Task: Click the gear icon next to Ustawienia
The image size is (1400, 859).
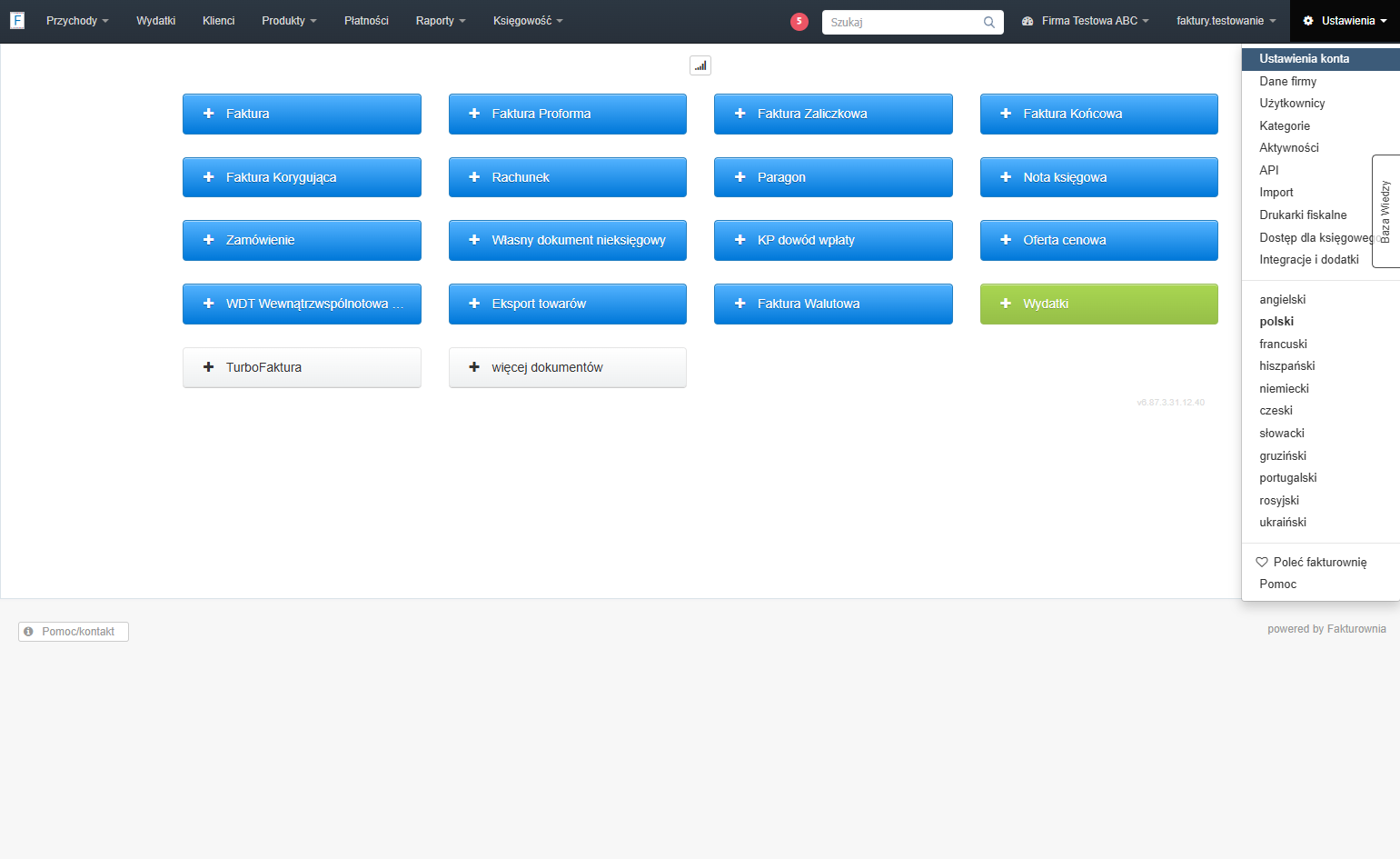Action: [1308, 21]
